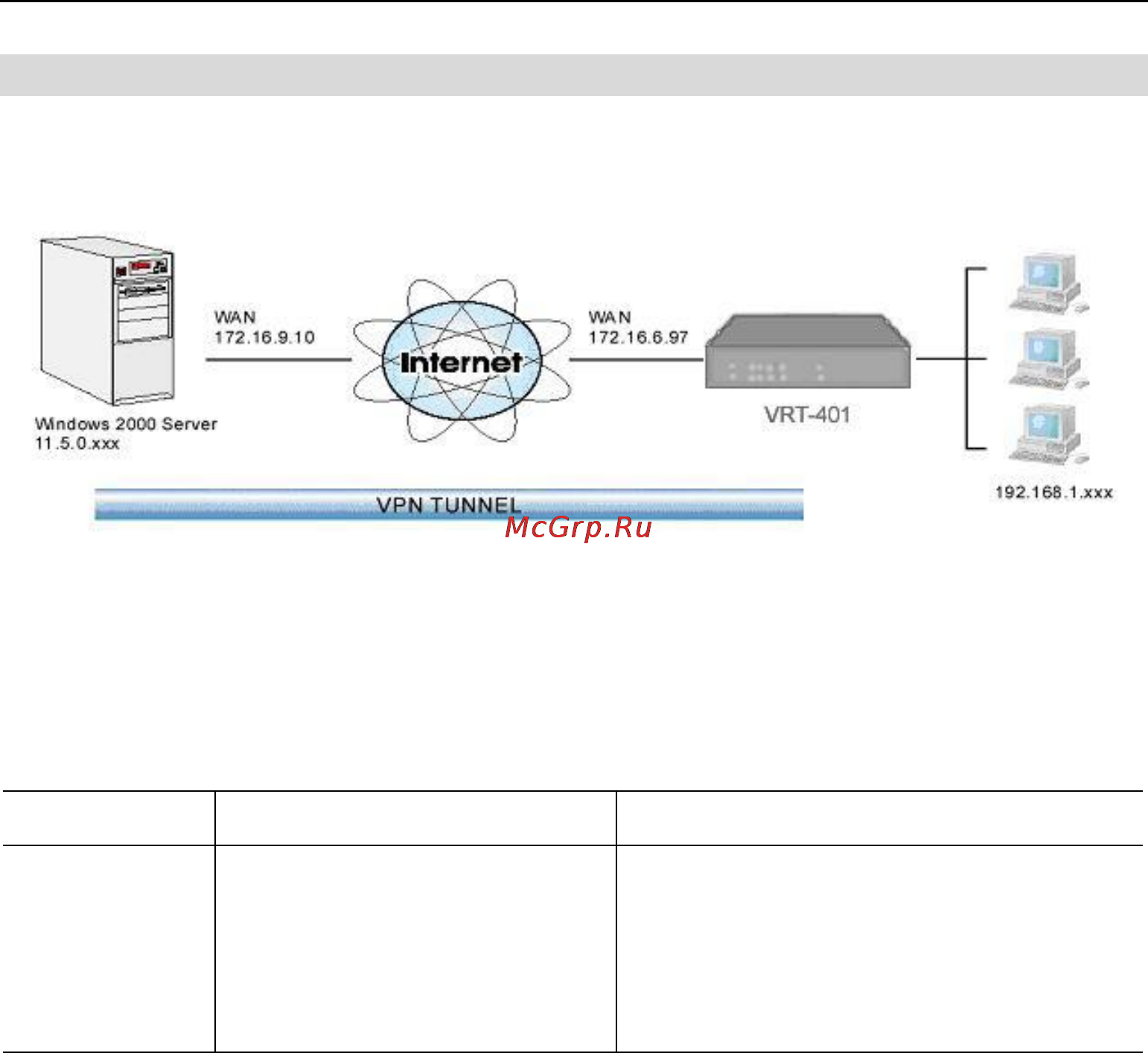This screenshot has height=1053, width=1148.
Task: Click the Windows 2000 Server tower icon
Action: click(106, 321)
